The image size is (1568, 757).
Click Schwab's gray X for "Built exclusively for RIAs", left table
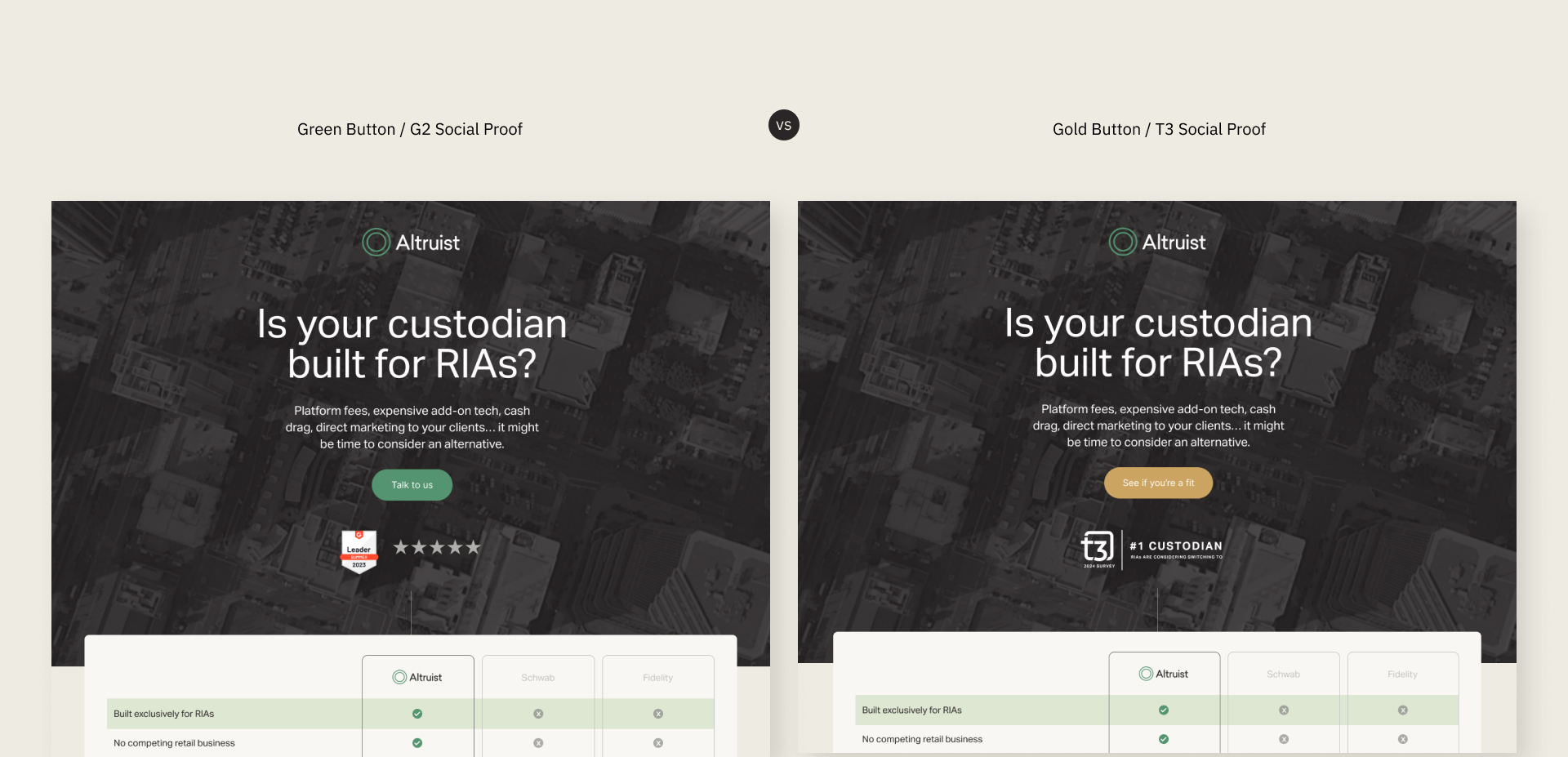538,714
